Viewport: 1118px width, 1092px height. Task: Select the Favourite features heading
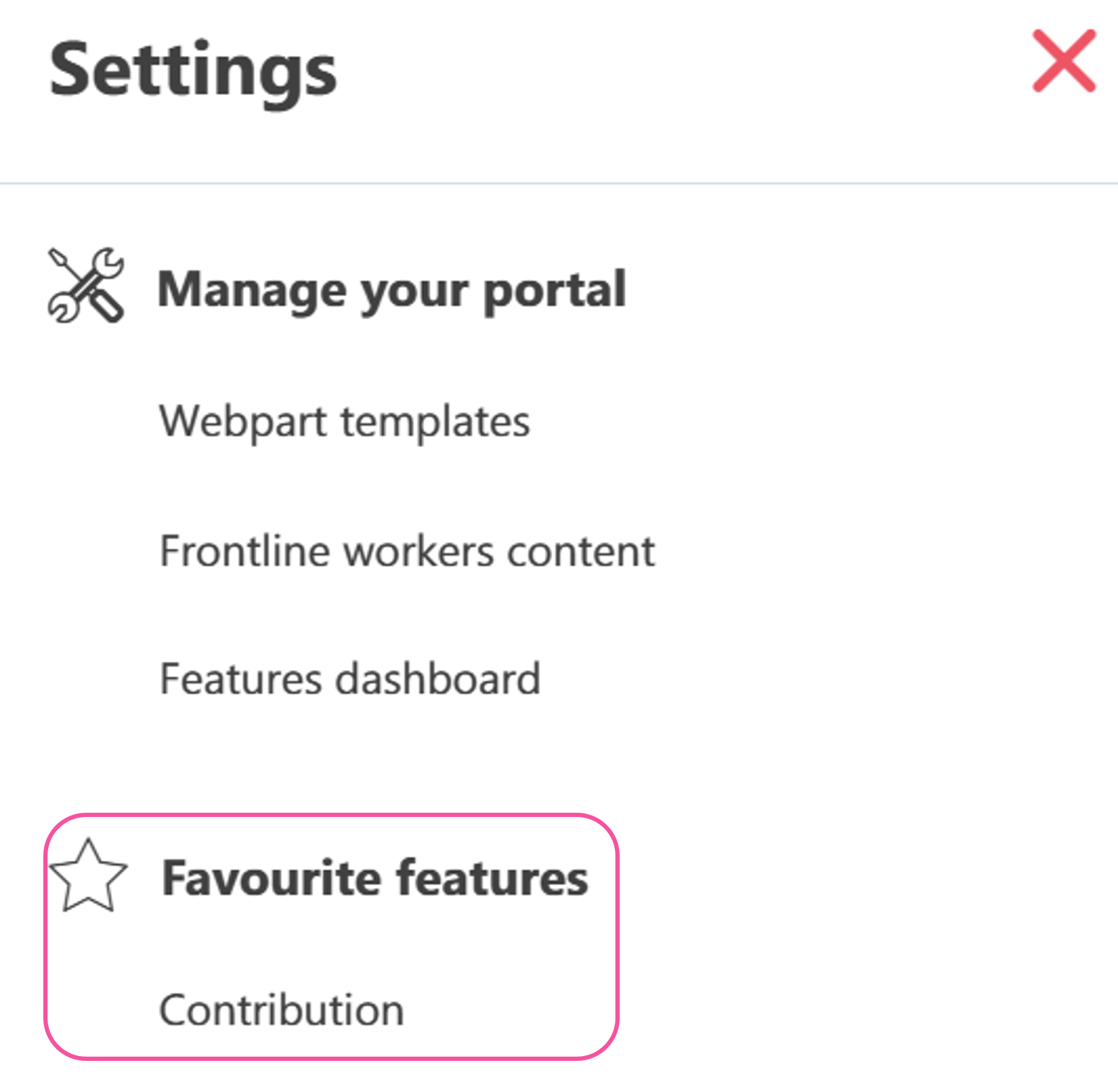[374, 877]
